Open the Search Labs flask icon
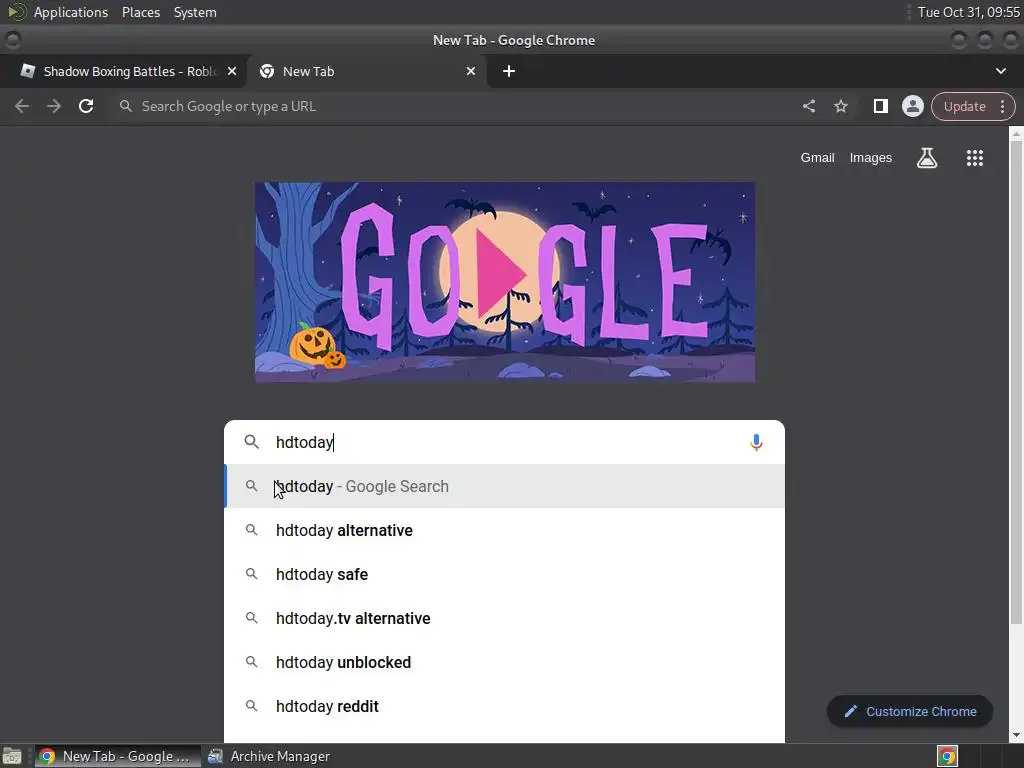1024x768 pixels. click(927, 158)
